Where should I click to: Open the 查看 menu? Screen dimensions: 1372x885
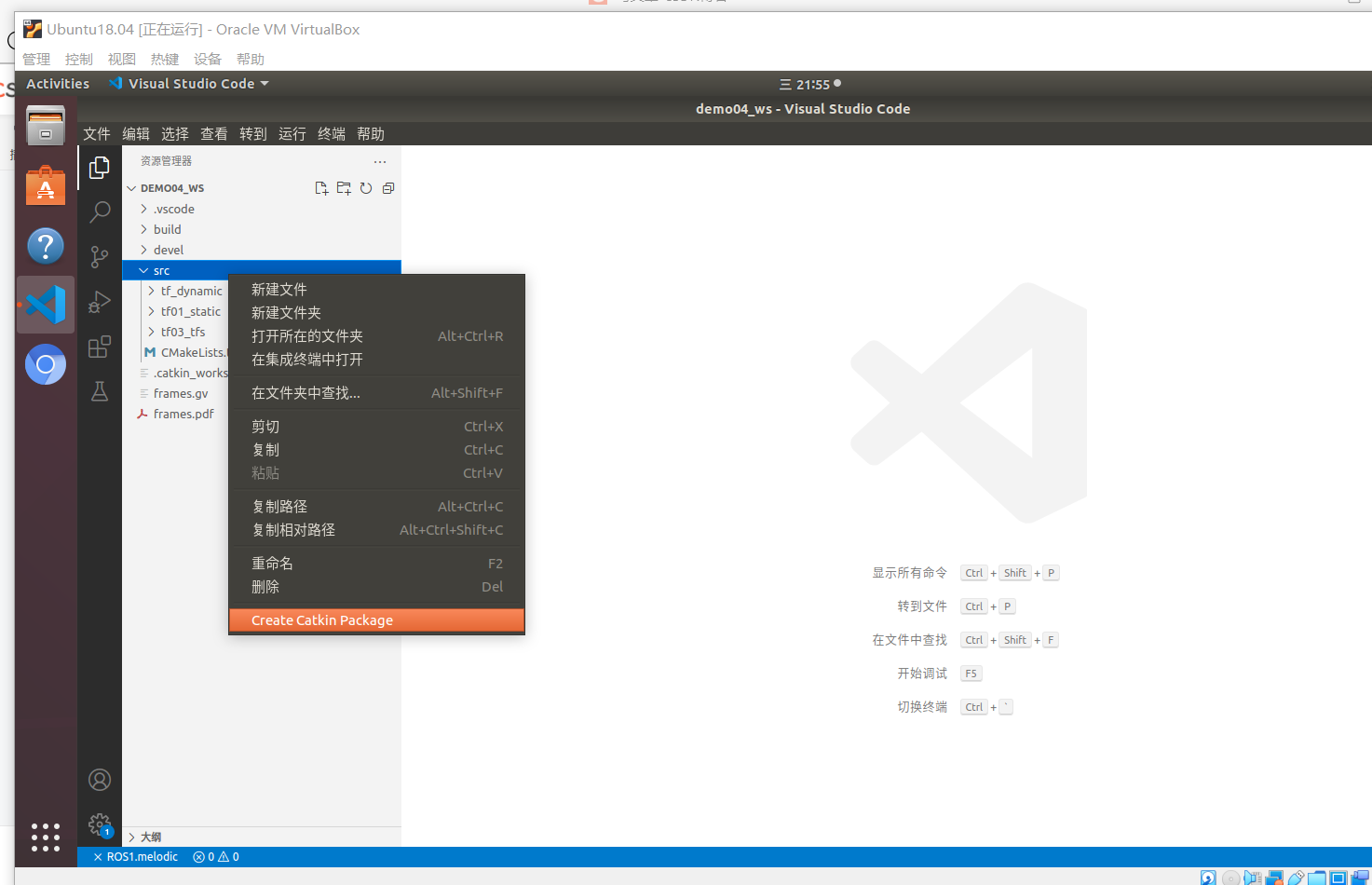click(x=214, y=134)
